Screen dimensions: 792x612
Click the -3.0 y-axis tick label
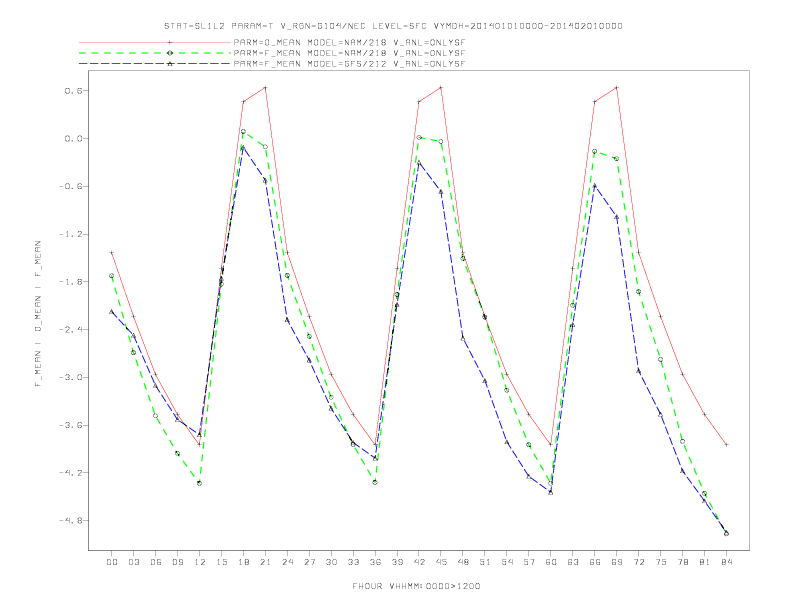(69, 378)
